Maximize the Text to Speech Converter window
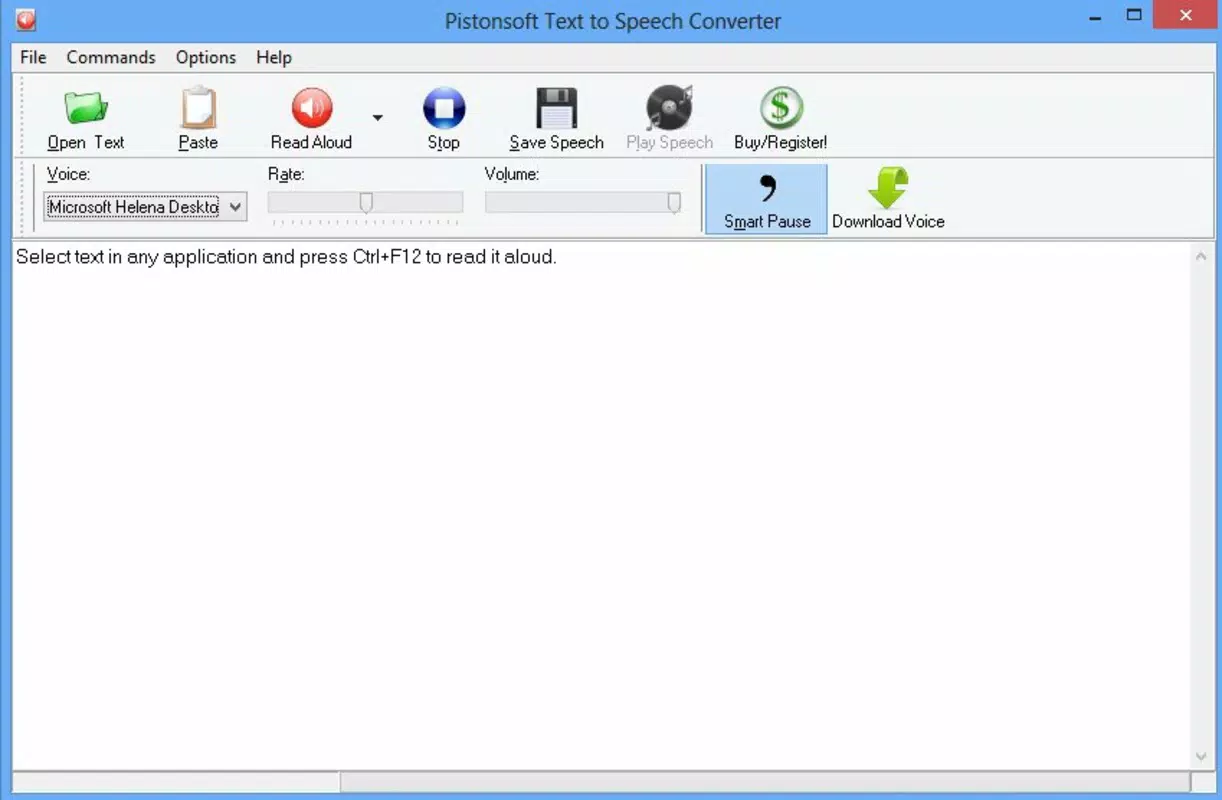1222x800 pixels. pos(1134,15)
